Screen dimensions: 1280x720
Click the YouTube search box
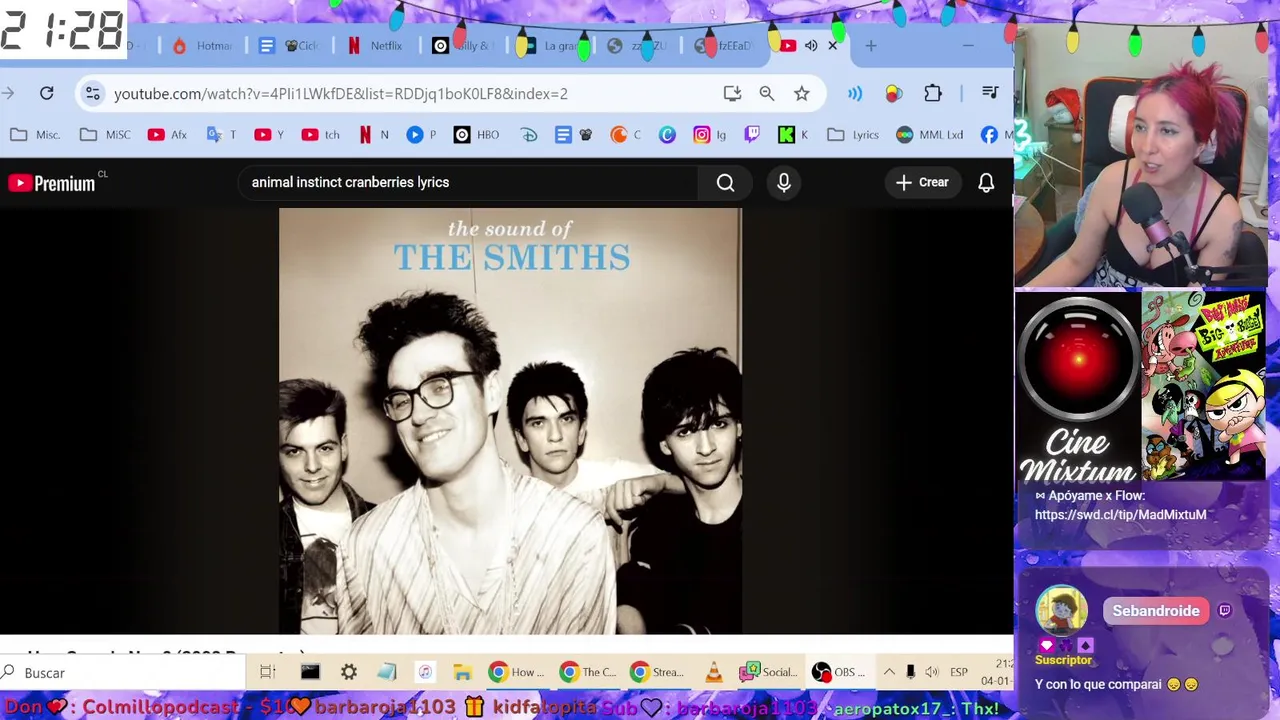pos(470,182)
